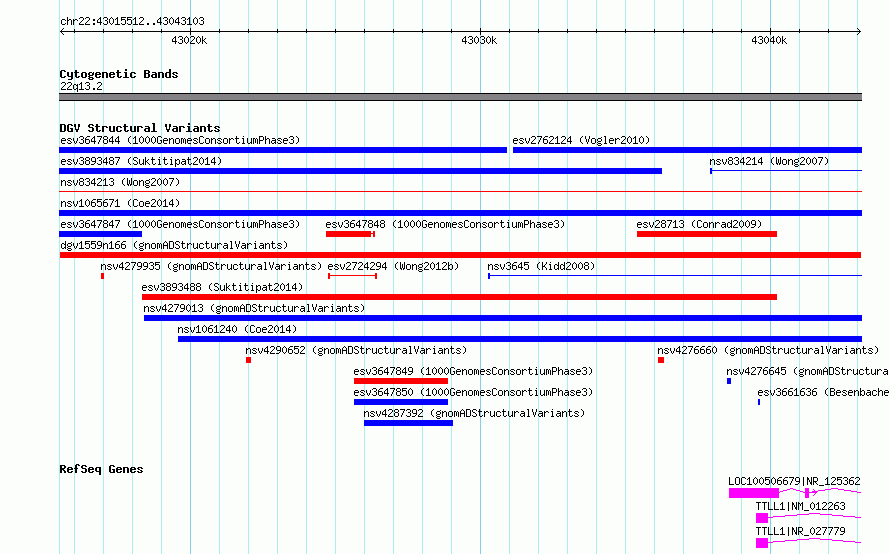Click the esv3661636 tiny blue marker
The height and width of the screenshot is (554, 890).
[759, 402]
